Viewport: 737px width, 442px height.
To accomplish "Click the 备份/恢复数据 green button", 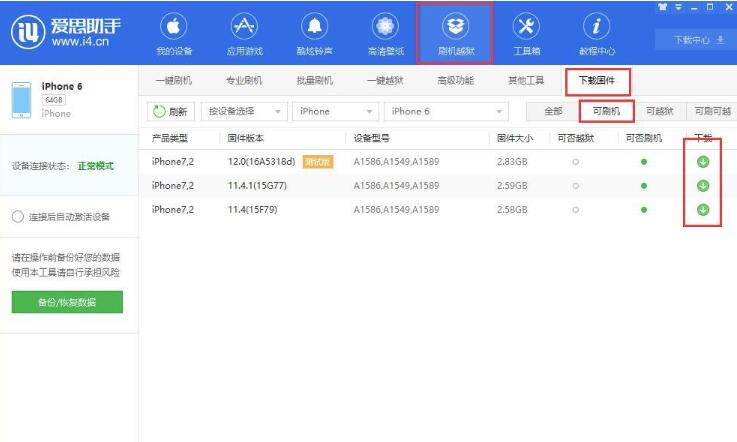I will pyautogui.click(x=67, y=302).
